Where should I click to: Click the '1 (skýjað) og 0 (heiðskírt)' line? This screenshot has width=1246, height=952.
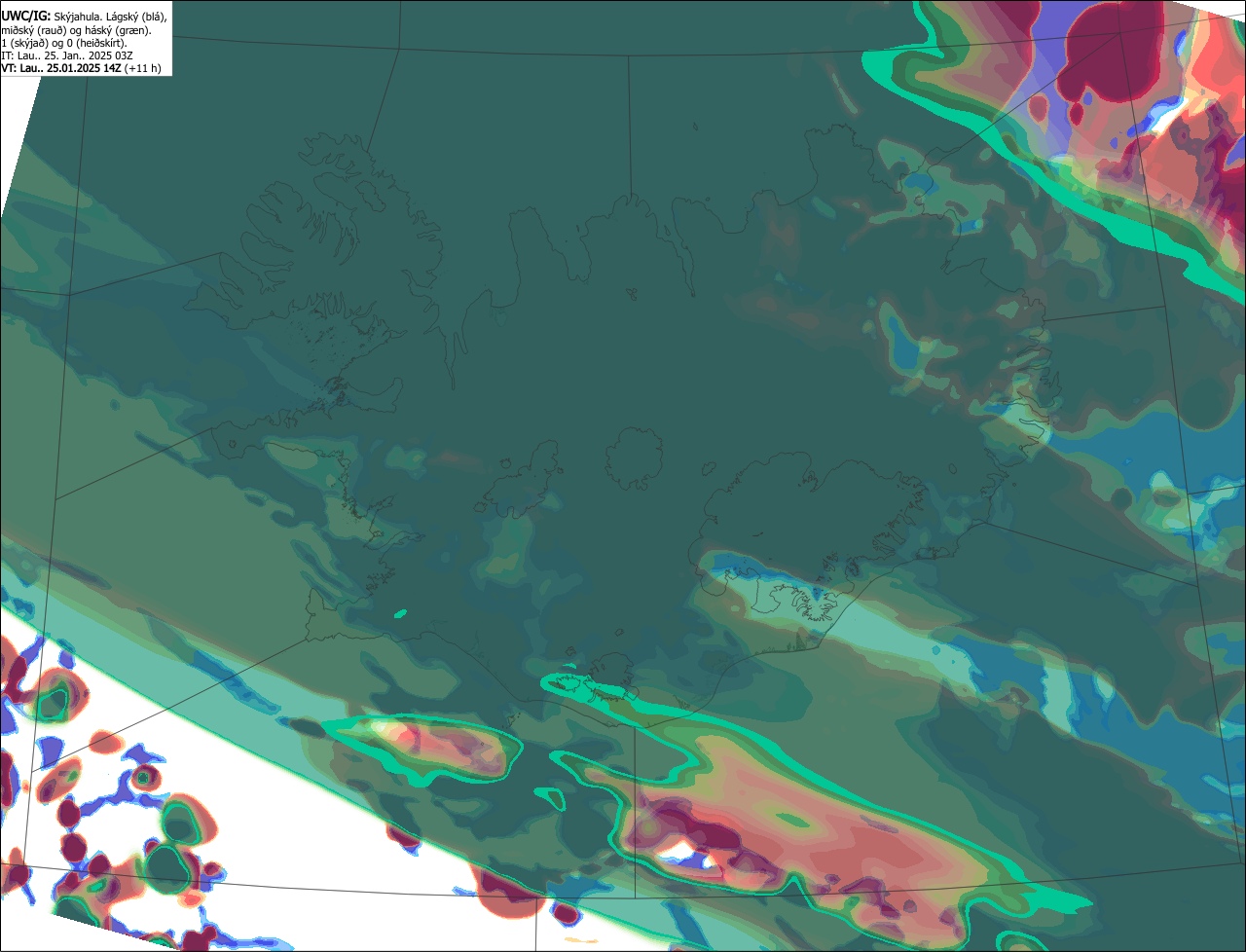64,43
